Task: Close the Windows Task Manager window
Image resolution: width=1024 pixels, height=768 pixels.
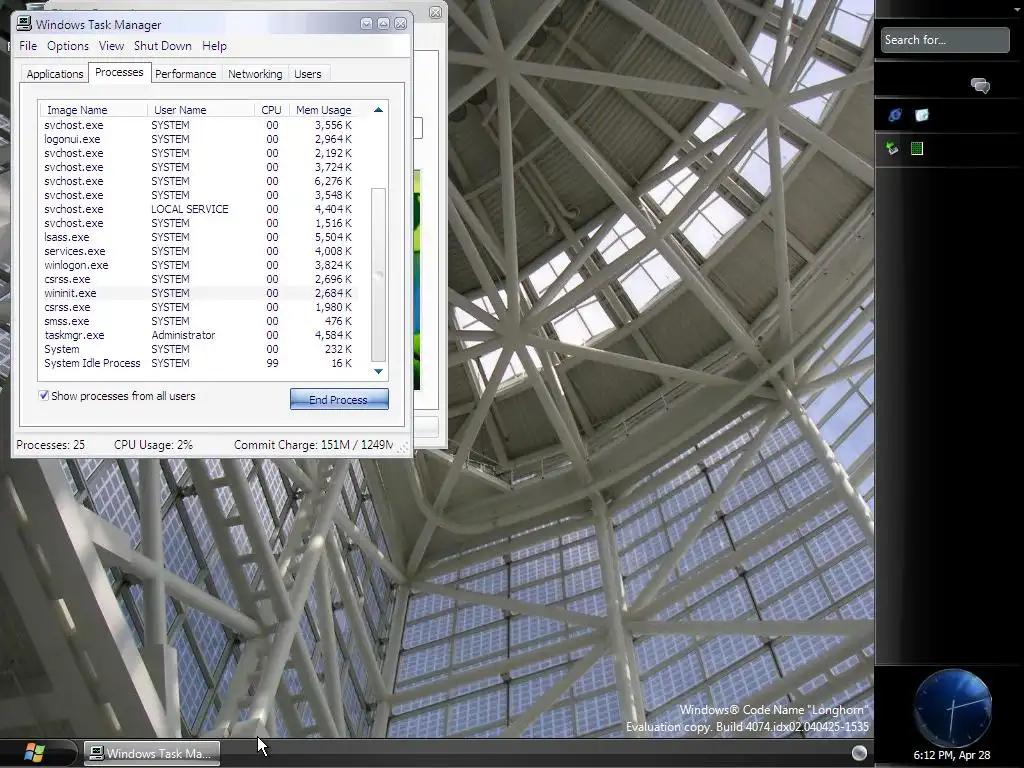Action: tap(400, 24)
